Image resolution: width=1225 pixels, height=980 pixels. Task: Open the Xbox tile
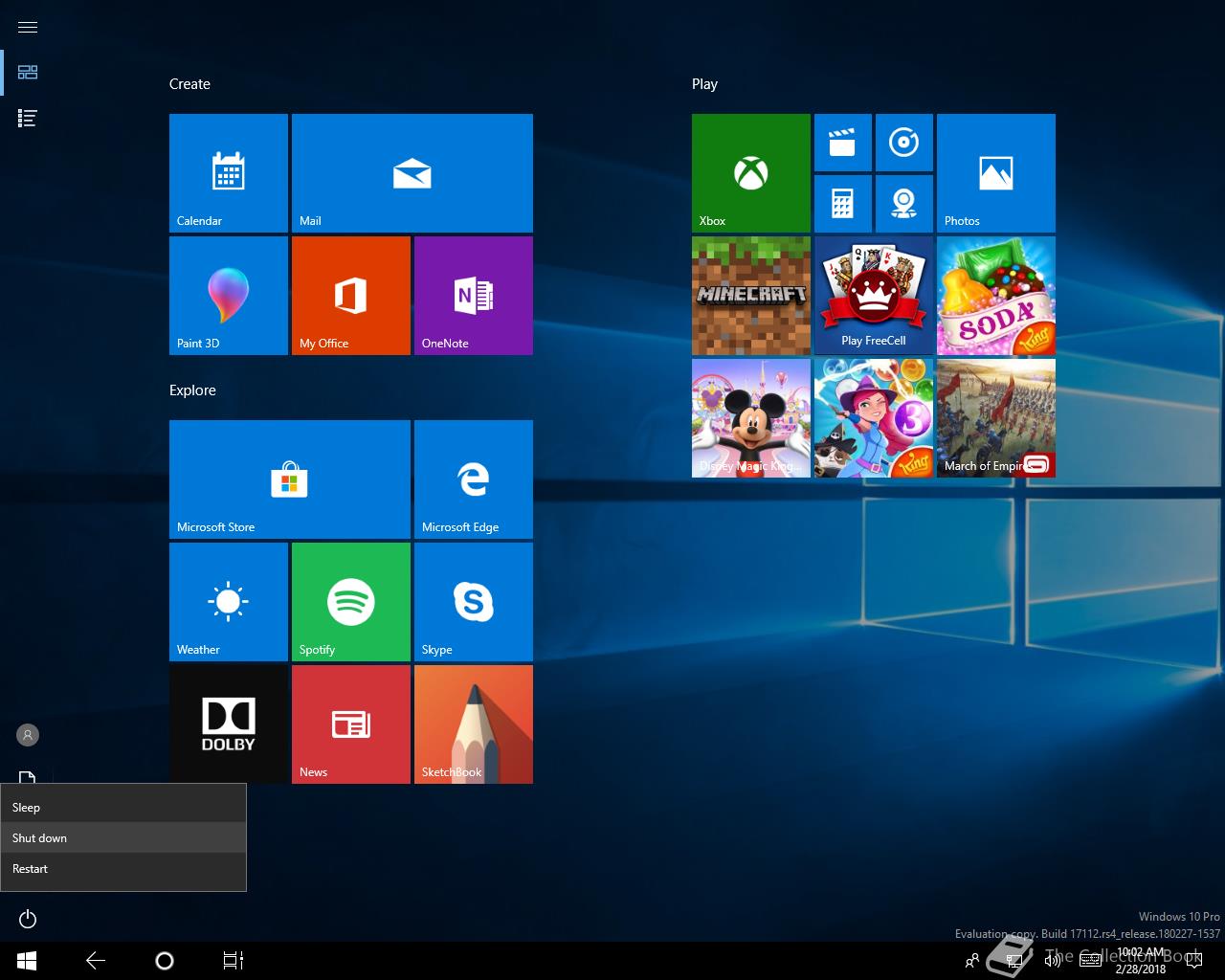(x=751, y=173)
